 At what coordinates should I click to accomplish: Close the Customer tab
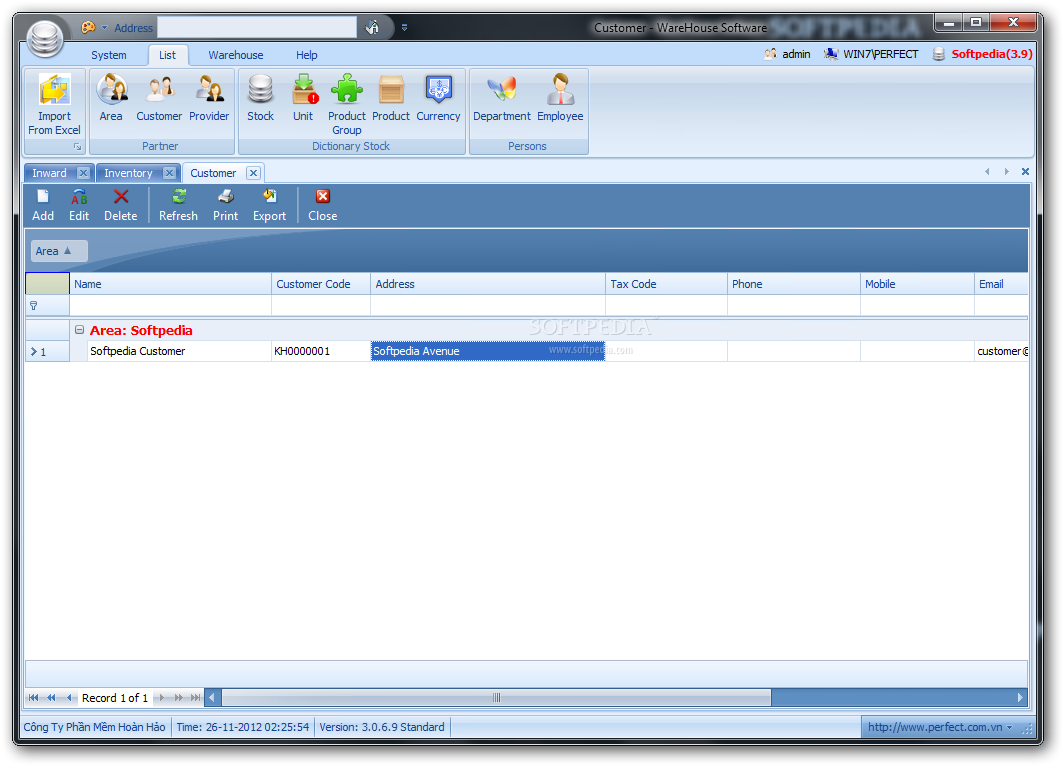pos(253,173)
